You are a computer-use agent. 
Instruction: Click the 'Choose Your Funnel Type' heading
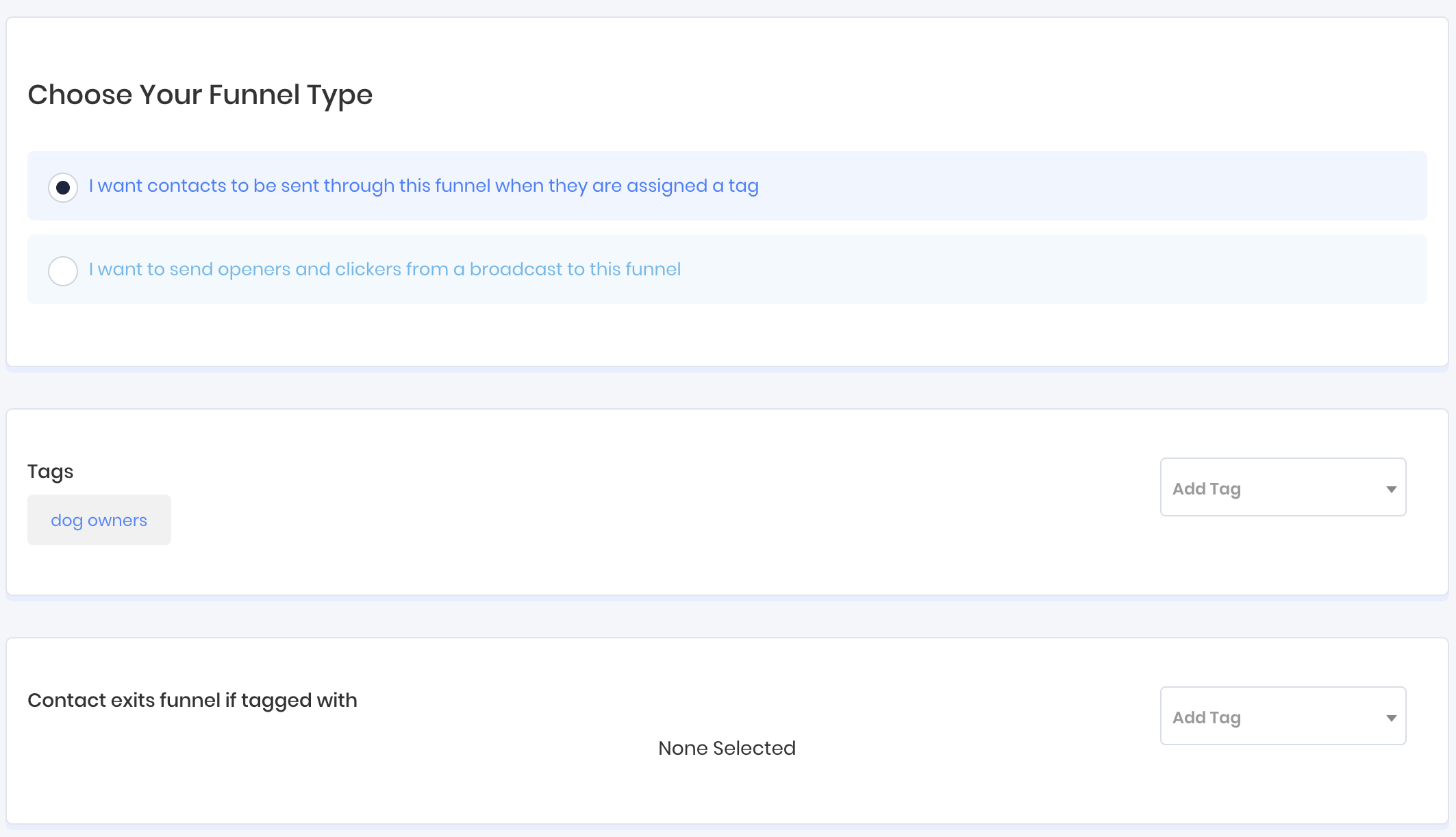pyautogui.click(x=200, y=95)
